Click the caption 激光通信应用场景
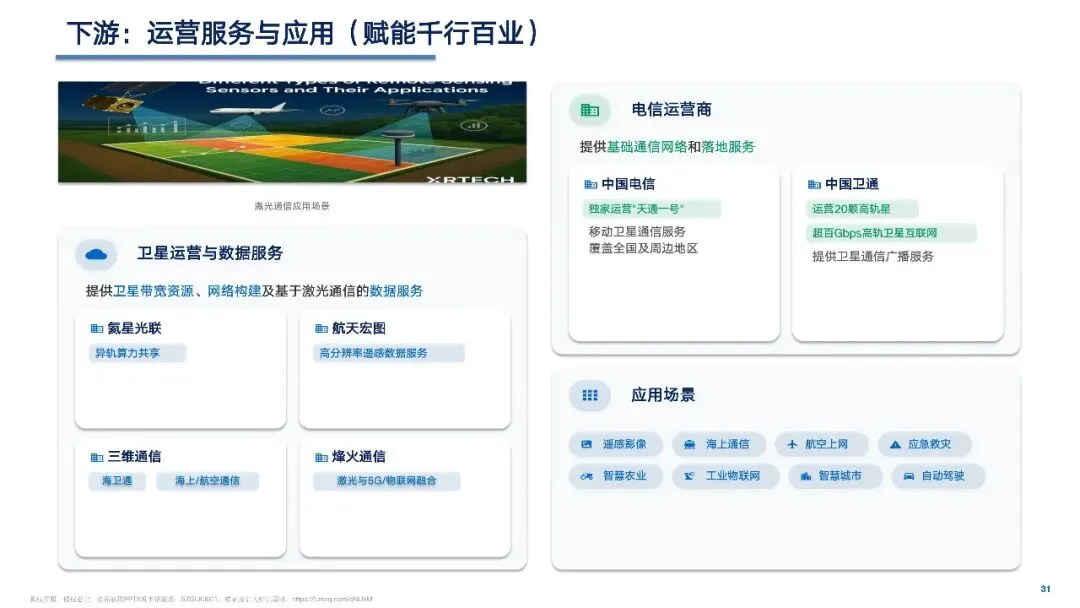Image resolution: width=1080 pixels, height=608 pixels. 292,206
